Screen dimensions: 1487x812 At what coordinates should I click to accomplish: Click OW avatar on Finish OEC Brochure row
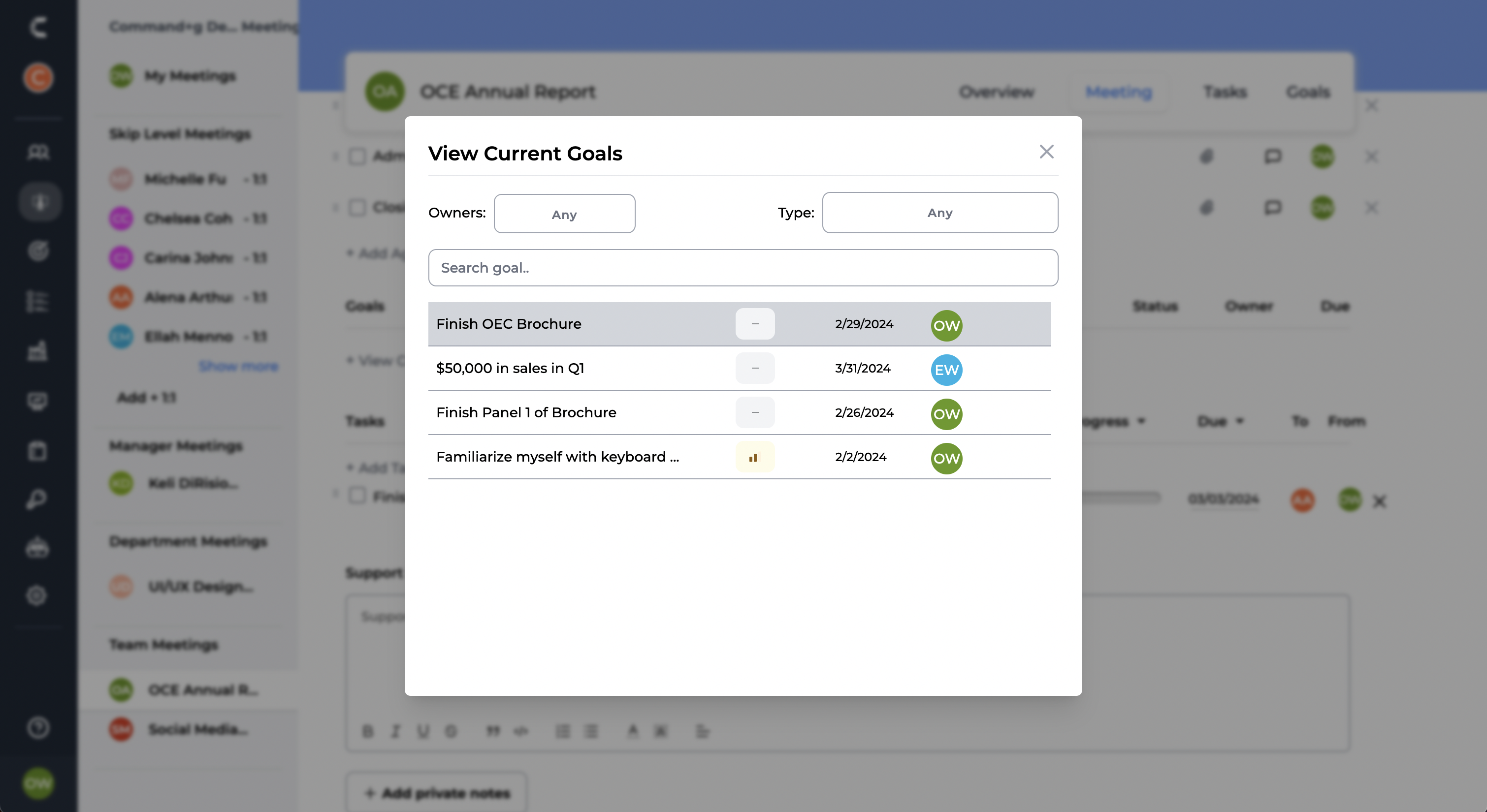click(x=946, y=325)
